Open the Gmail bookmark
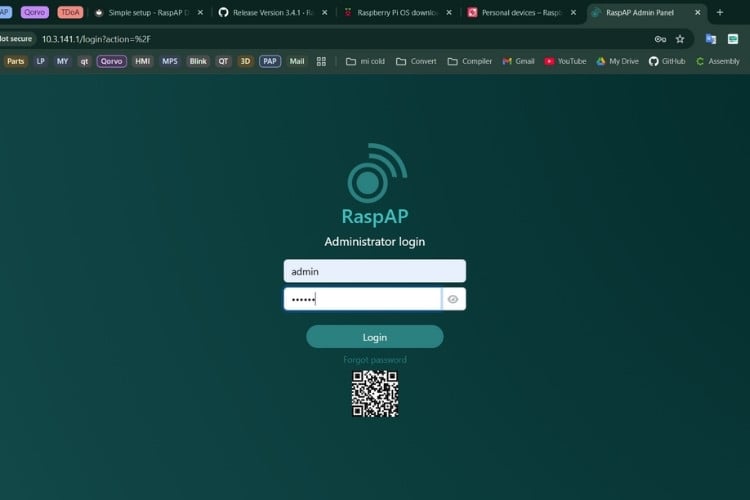 [518, 61]
